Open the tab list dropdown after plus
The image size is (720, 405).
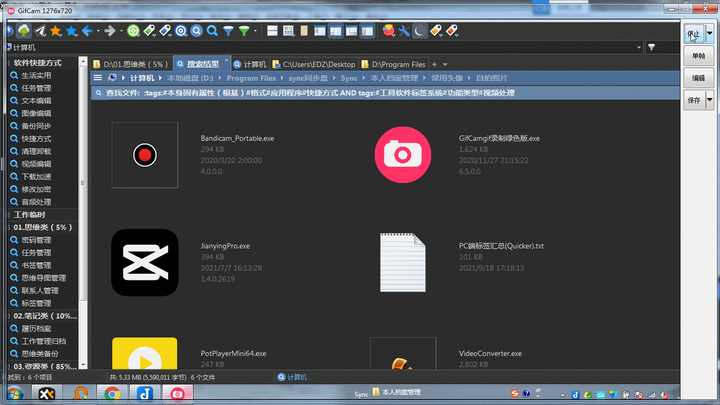(x=445, y=64)
